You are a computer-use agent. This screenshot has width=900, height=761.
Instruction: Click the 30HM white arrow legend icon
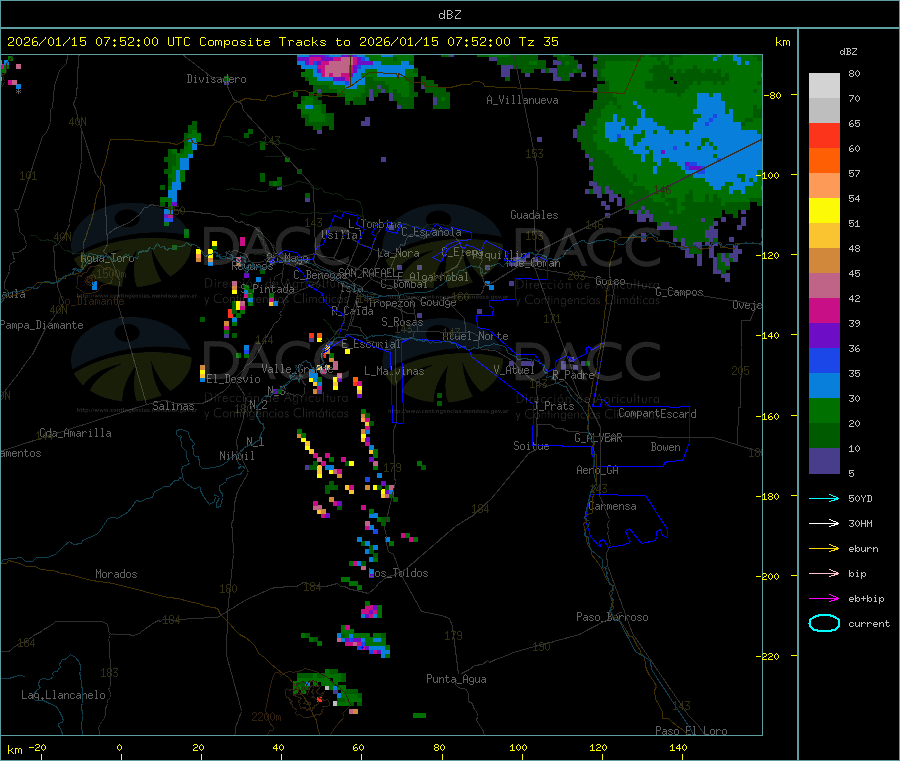click(x=824, y=523)
